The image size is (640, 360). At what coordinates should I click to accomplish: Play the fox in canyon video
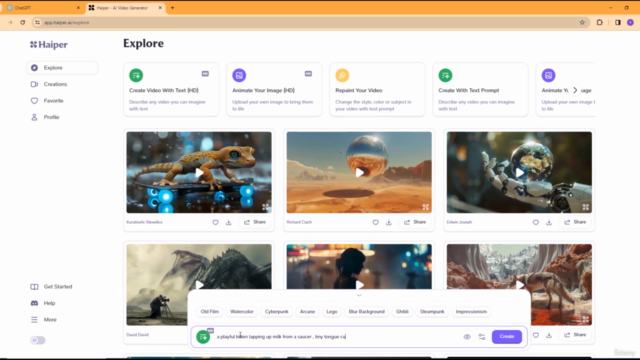coord(519,284)
